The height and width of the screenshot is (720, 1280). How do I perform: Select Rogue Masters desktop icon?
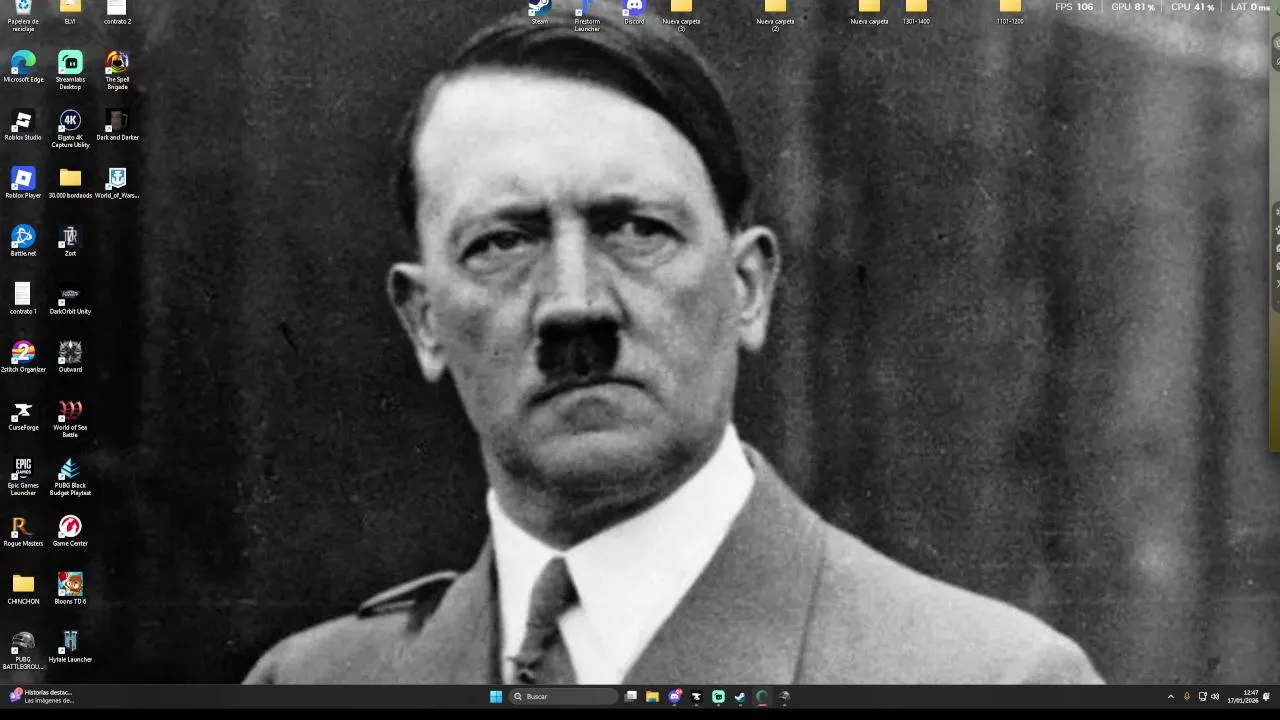coord(23,531)
